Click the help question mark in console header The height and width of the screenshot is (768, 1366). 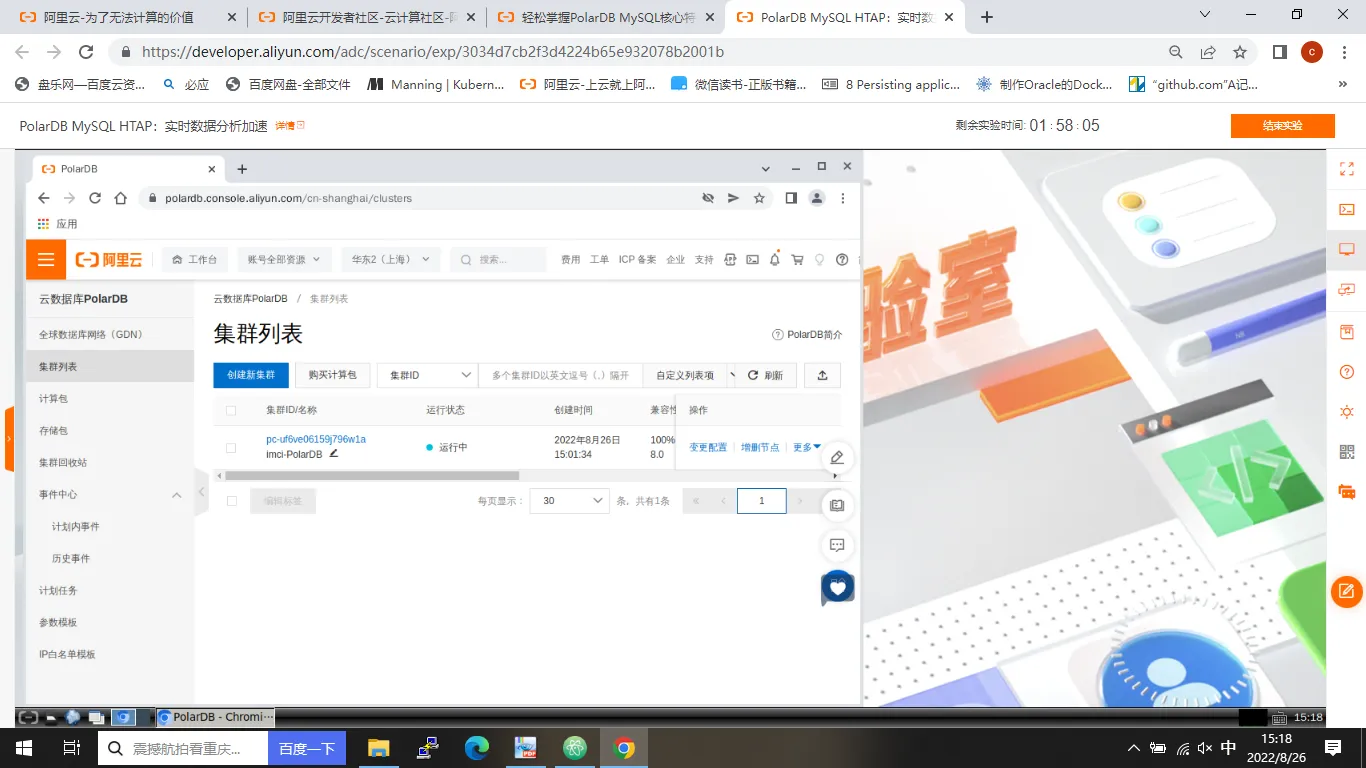842,260
